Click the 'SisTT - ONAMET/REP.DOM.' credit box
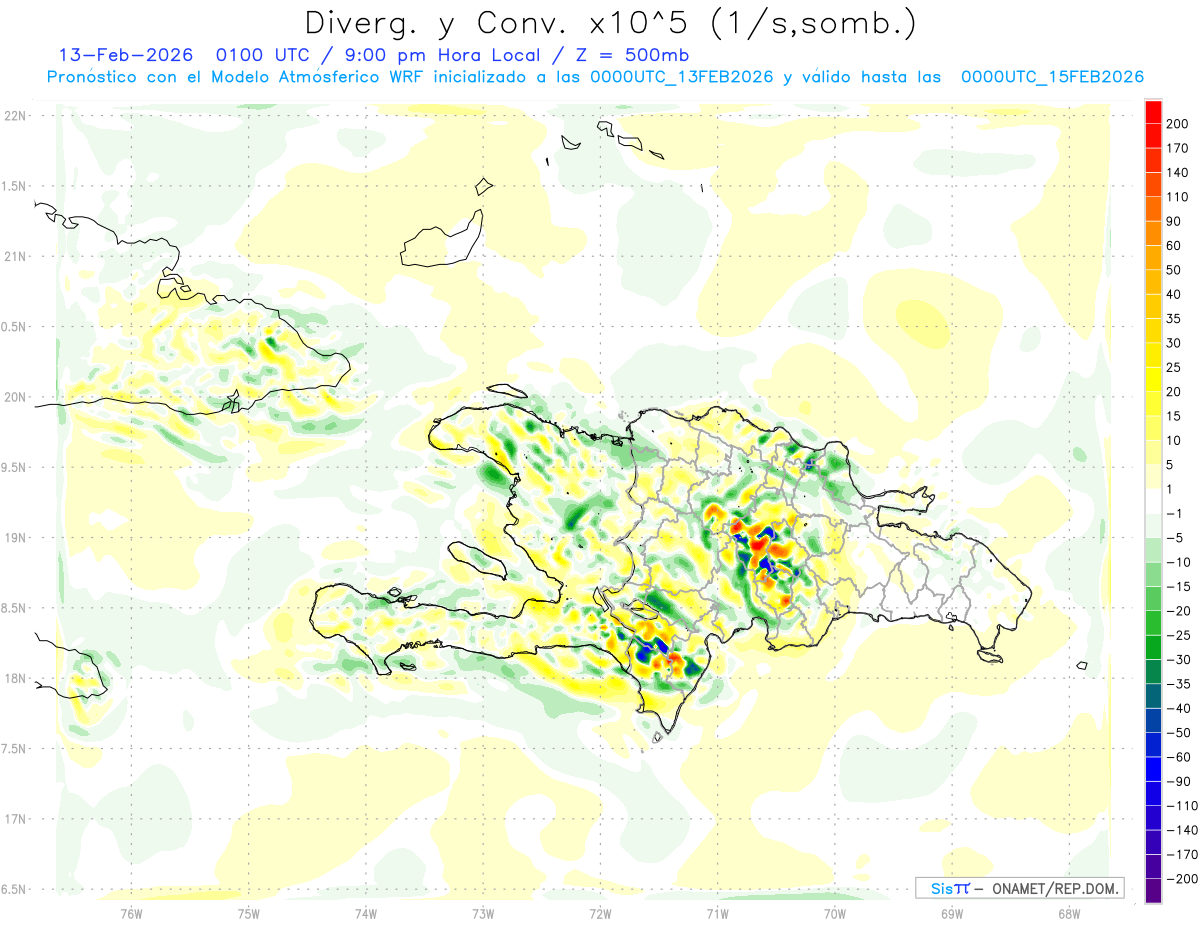Viewport: 1200px width, 927px height. click(x=1019, y=888)
